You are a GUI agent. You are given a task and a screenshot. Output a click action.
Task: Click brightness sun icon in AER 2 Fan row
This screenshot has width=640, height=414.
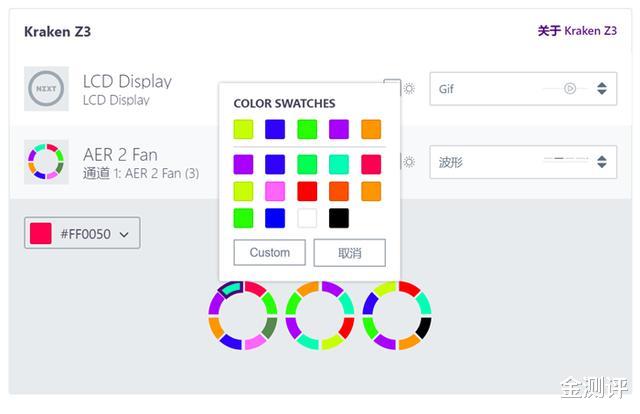pyautogui.click(x=409, y=162)
